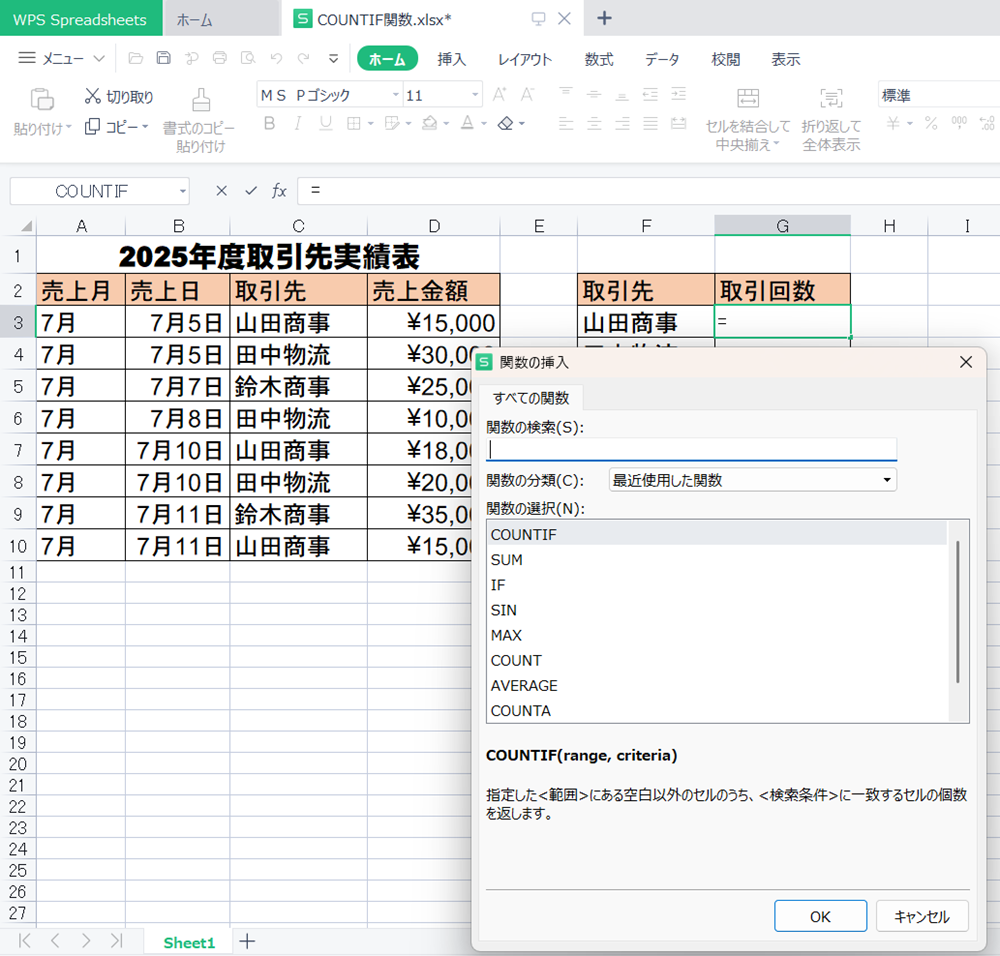Click the Print icon in quick toolbar
1000x956 pixels.
(219, 58)
